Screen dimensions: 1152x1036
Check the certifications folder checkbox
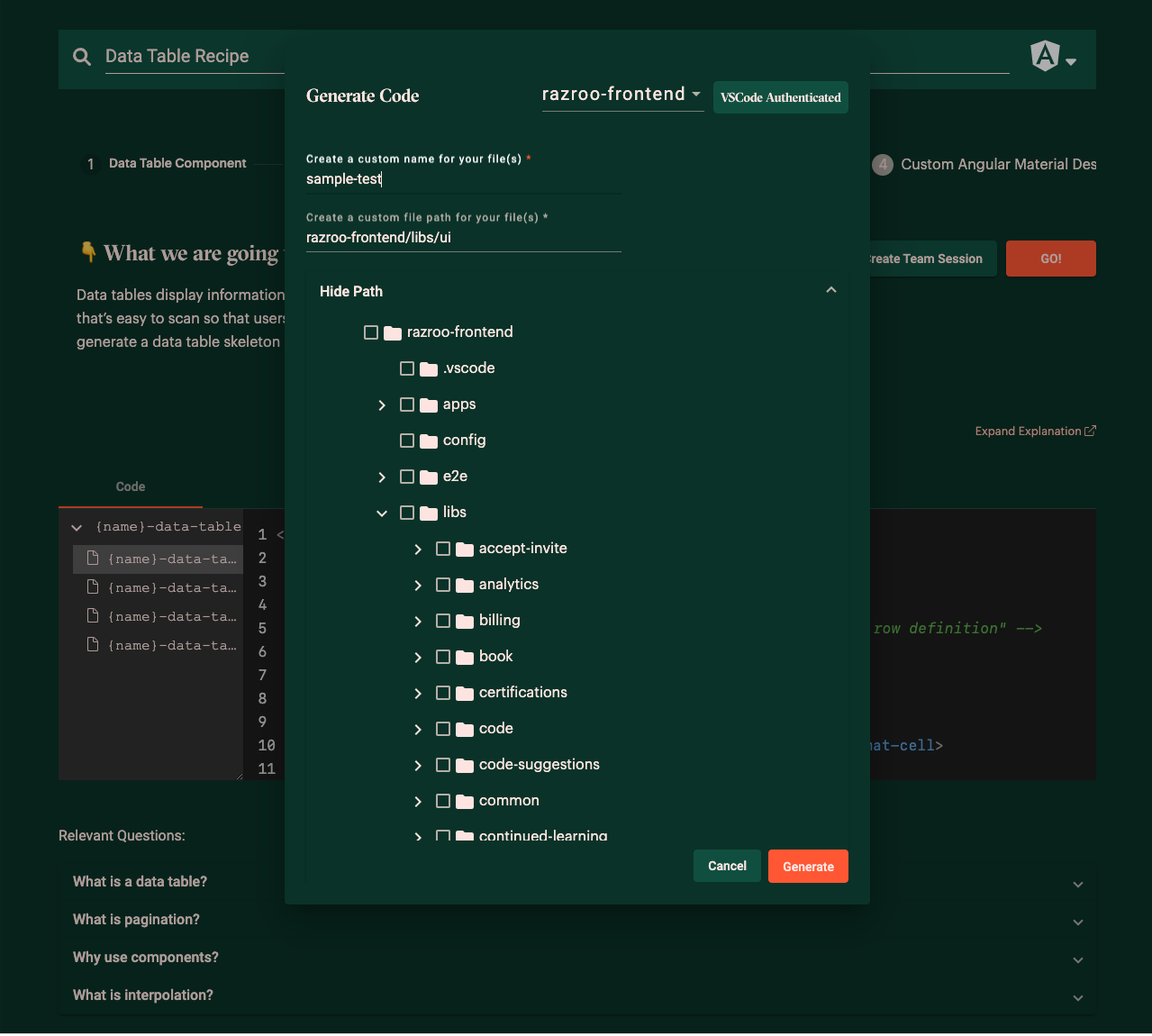pyautogui.click(x=443, y=693)
